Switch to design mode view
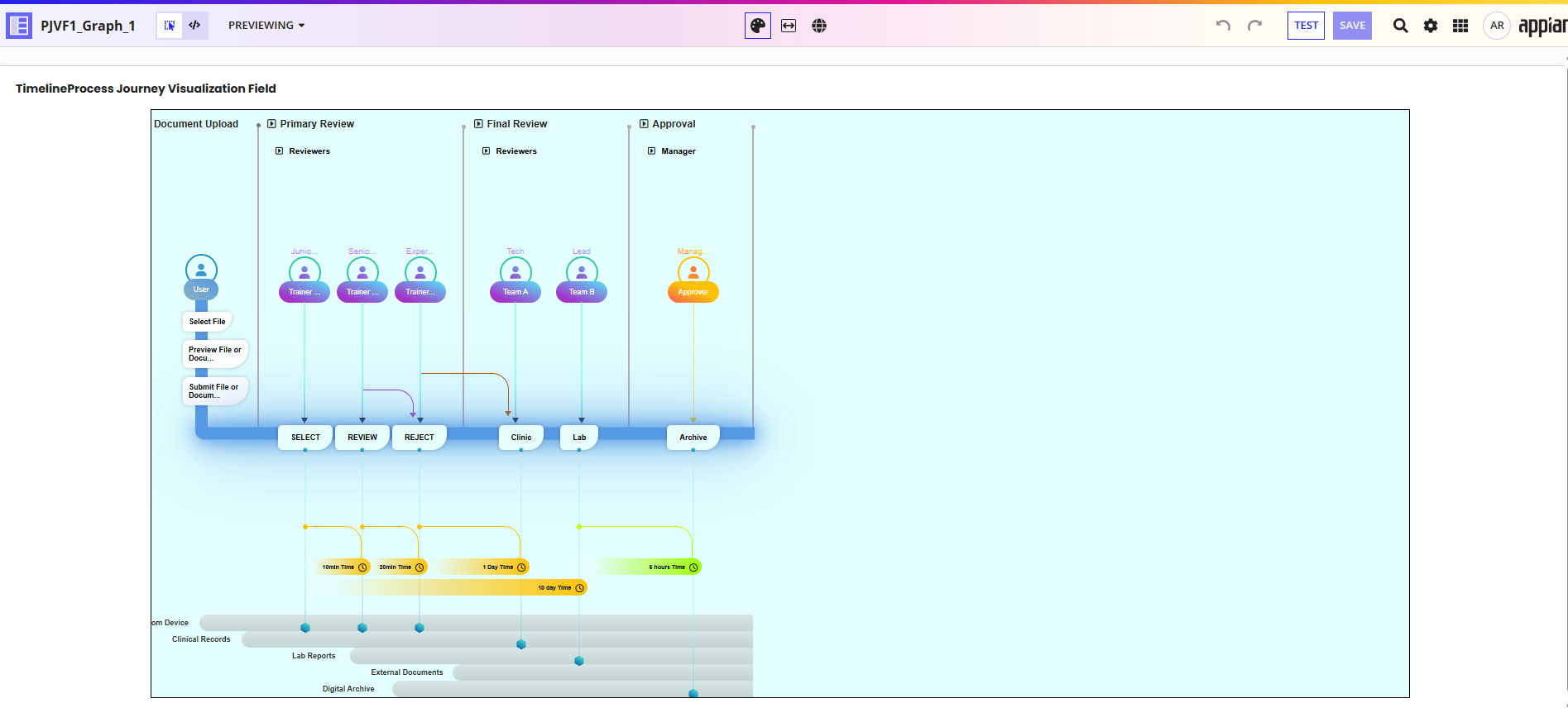 (x=170, y=26)
